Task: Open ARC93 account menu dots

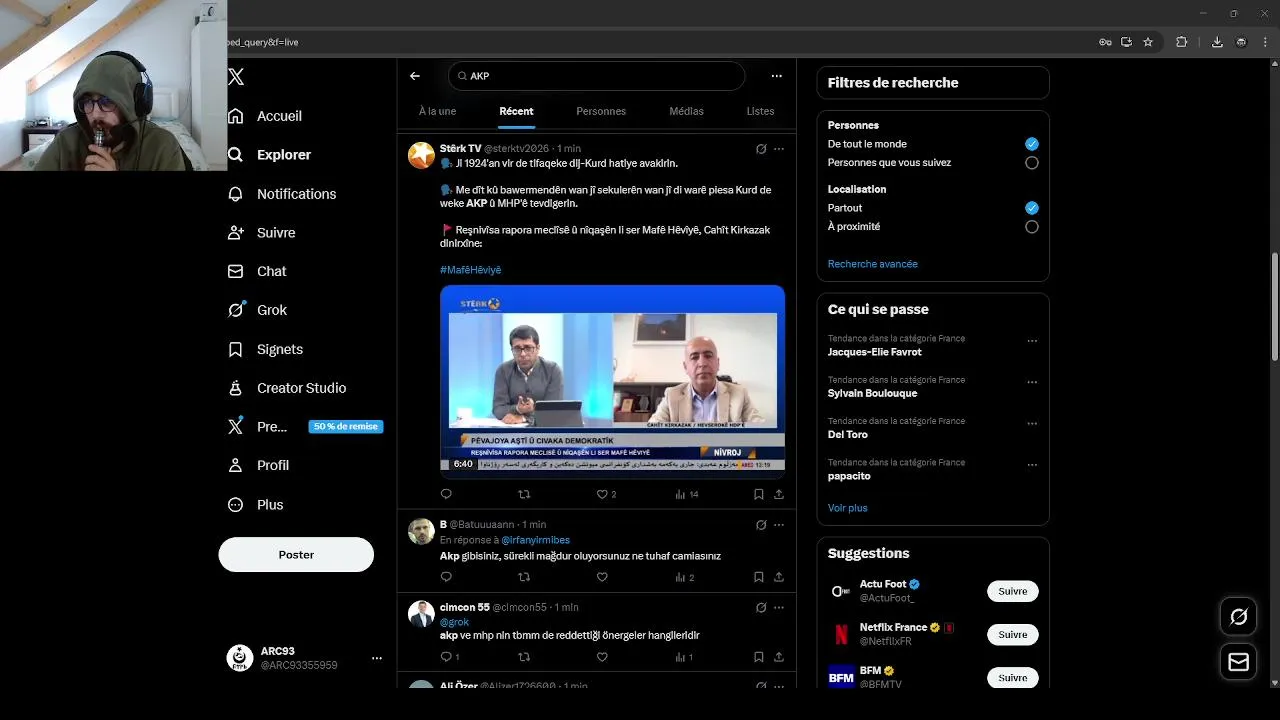Action: tap(377, 658)
